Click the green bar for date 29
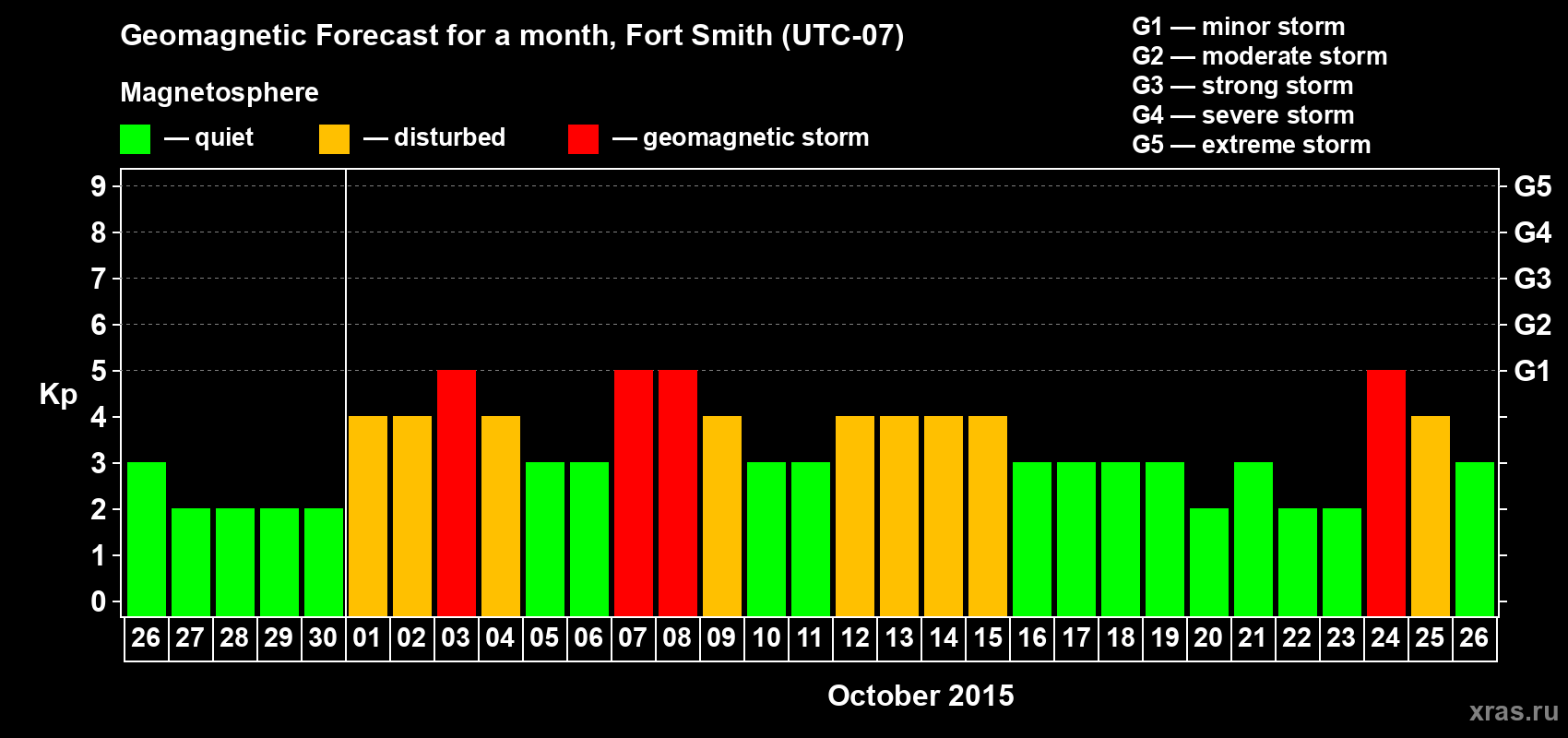The width and height of the screenshot is (1568, 738). pos(279,562)
